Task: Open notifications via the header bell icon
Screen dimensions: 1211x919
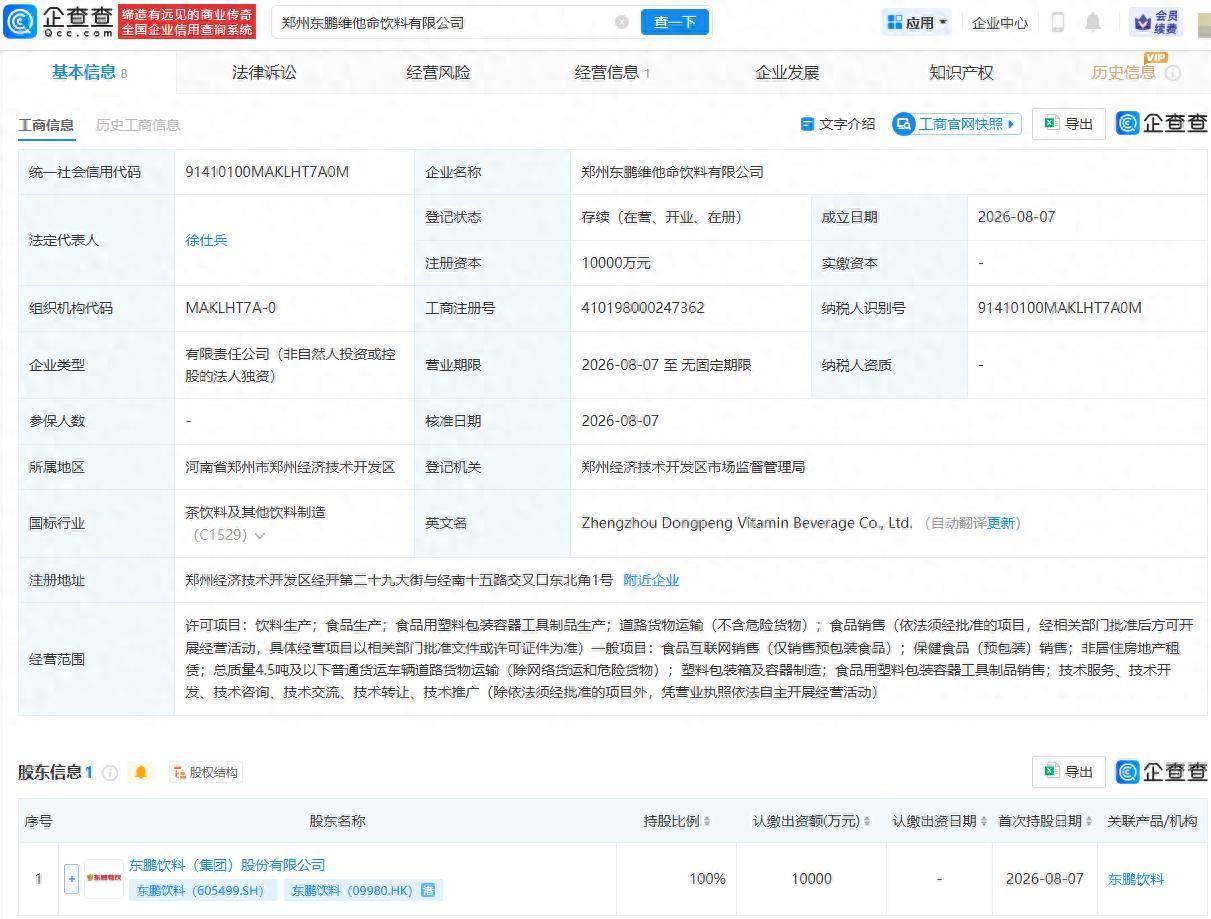Action: coord(1093,22)
